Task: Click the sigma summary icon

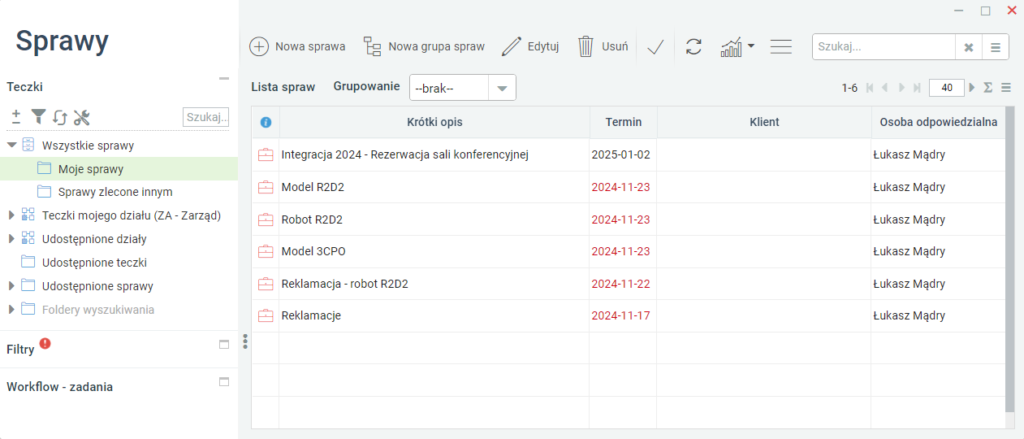Action: pos(988,88)
